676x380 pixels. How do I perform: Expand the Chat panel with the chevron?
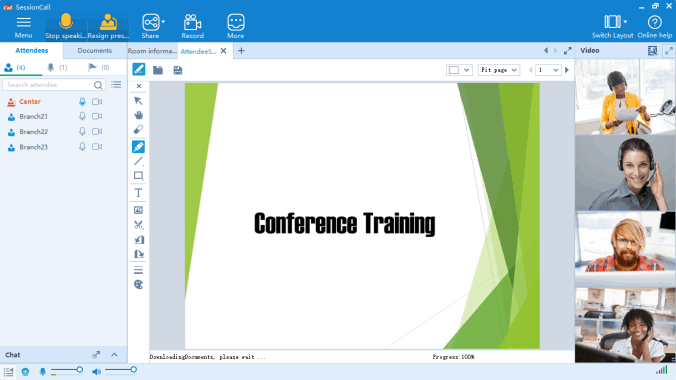(114, 355)
